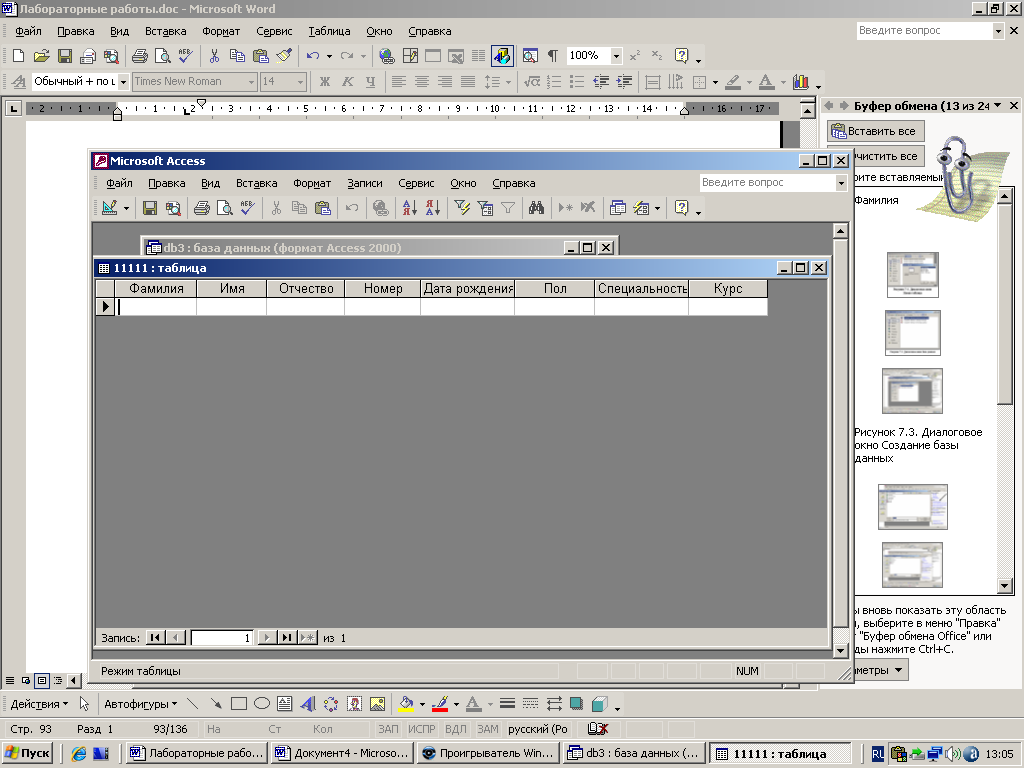
Task: Select the Rectangle tool in Drawing toolbar
Action: pyautogui.click(x=238, y=704)
